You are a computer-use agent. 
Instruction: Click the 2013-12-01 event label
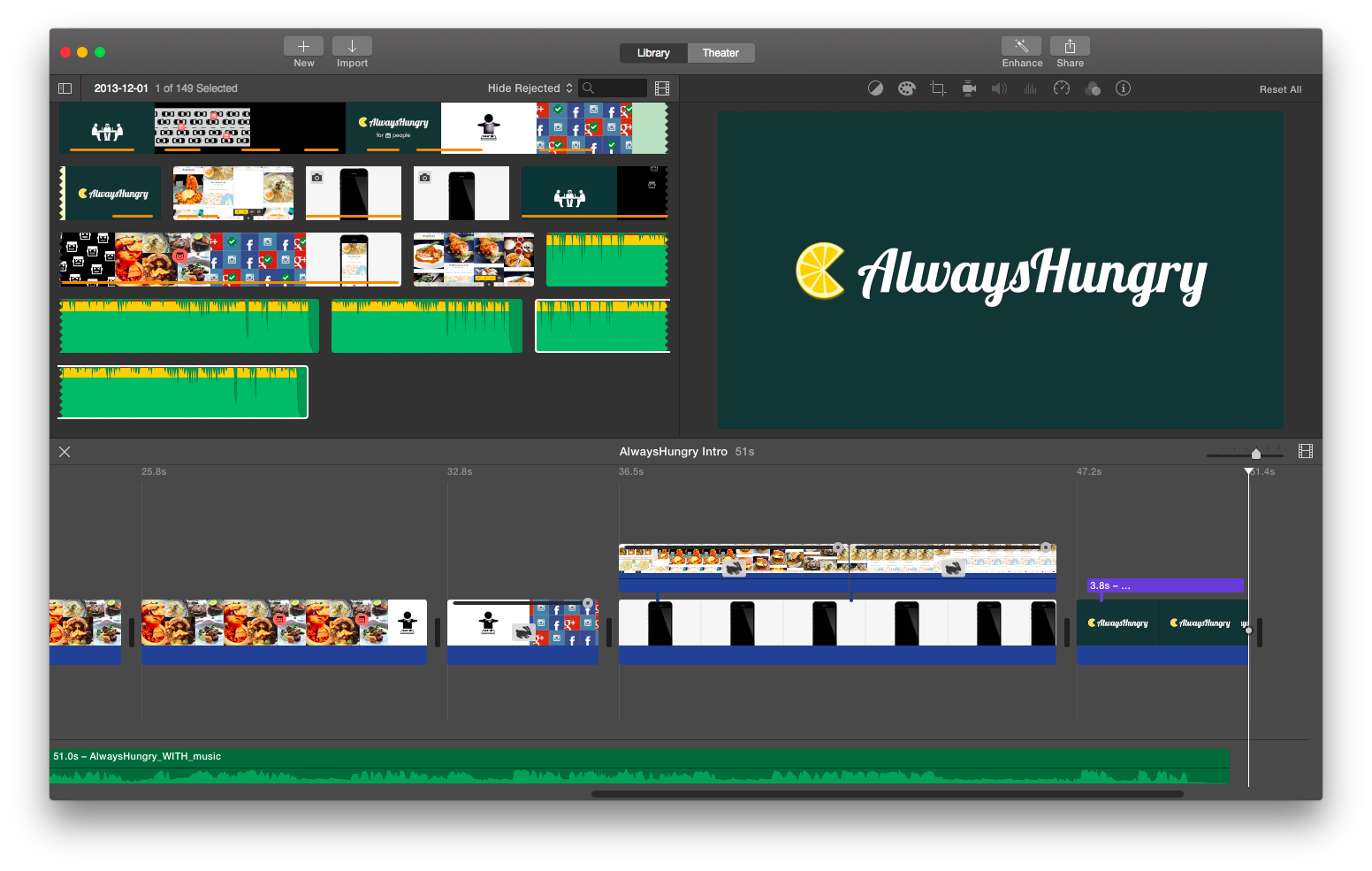pos(121,88)
